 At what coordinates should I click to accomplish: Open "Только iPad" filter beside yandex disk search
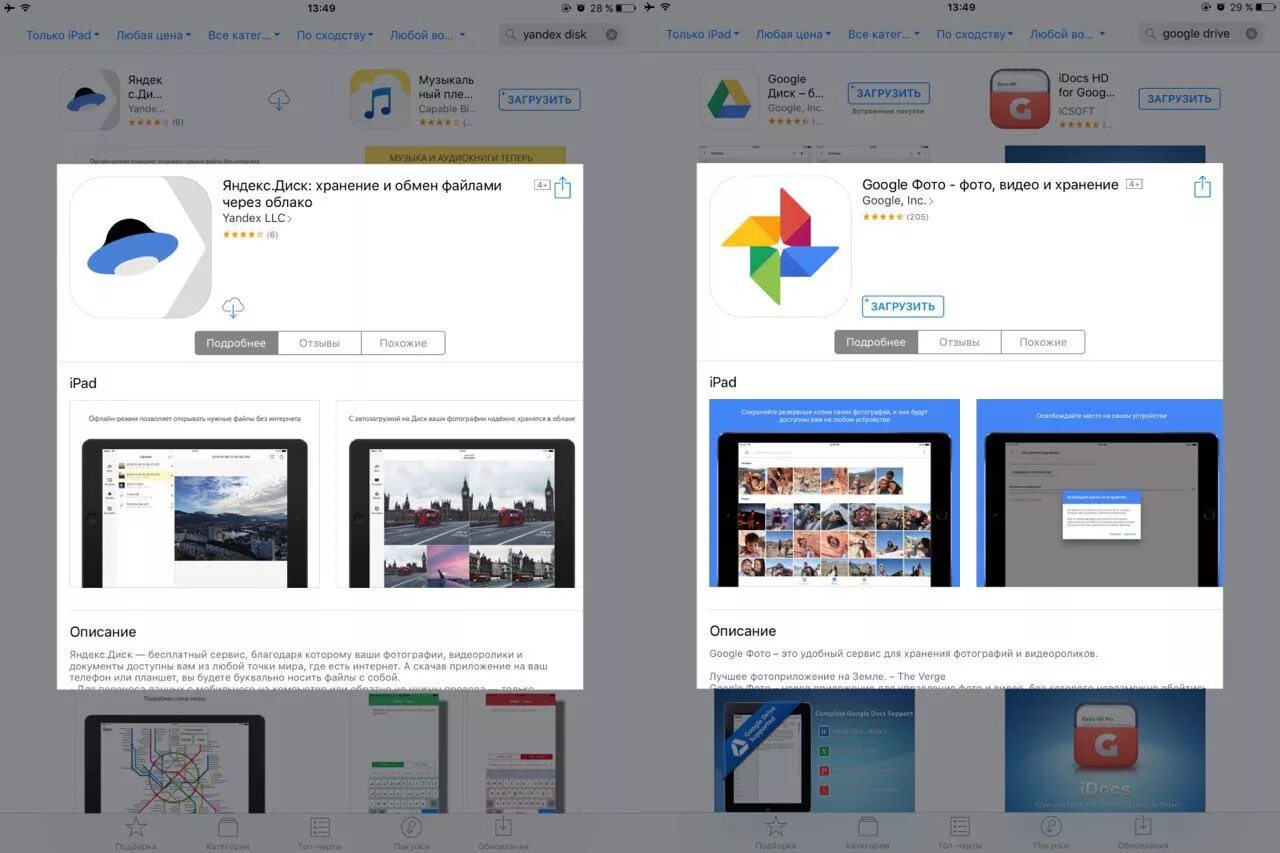point(63,35)
